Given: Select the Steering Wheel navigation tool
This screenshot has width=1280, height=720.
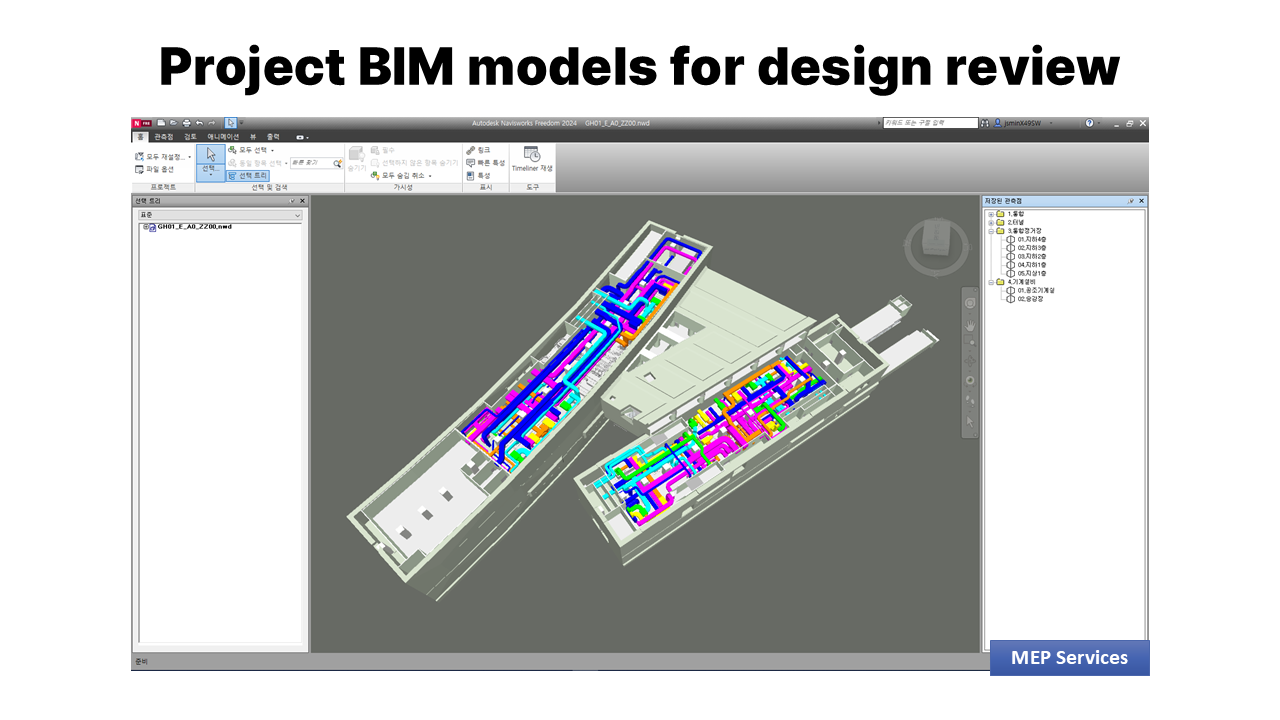Looking at the screenshot, I should pyautogui.click(x=969, y=304).
